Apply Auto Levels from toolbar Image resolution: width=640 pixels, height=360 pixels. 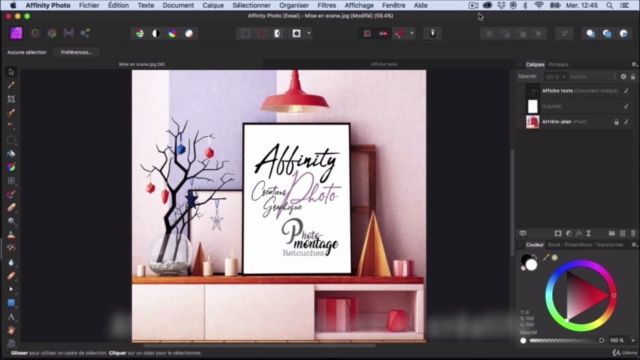140,33
